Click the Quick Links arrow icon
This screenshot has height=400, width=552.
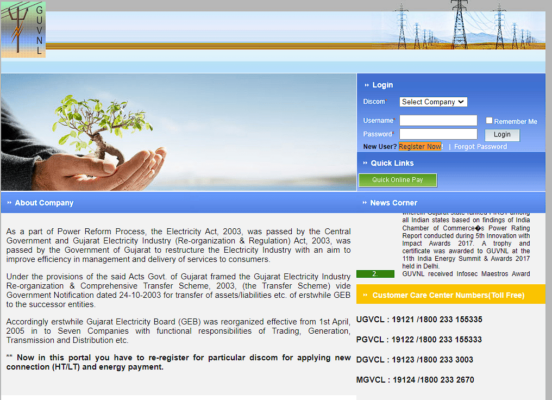[365, 163]
